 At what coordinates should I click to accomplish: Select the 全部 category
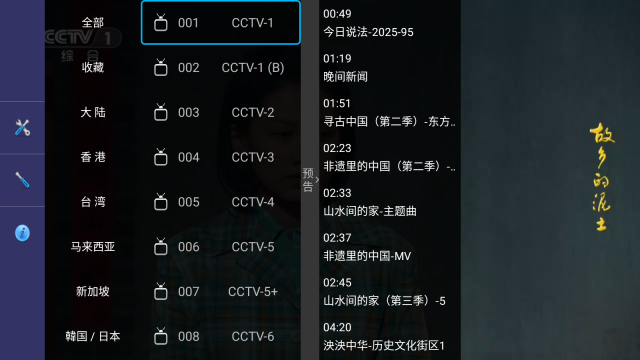(93, 22)
